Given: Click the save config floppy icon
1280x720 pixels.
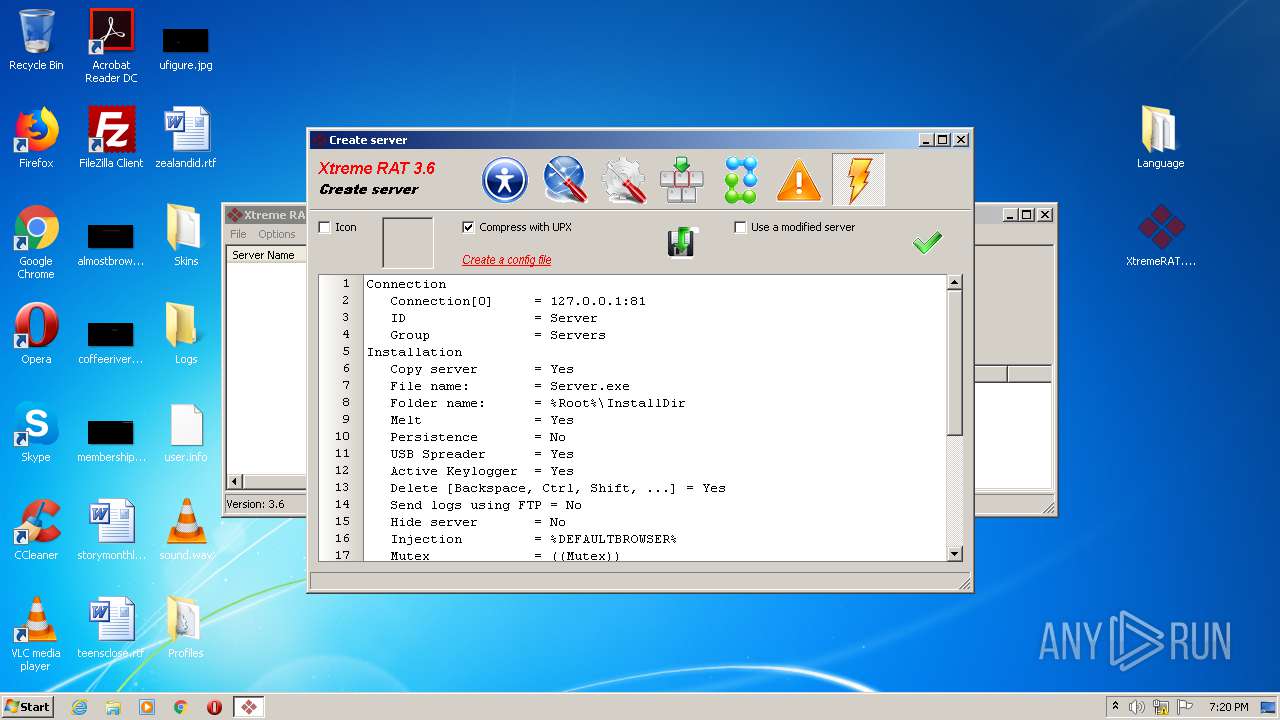Looking at the screenshot, I should point(683,241).
